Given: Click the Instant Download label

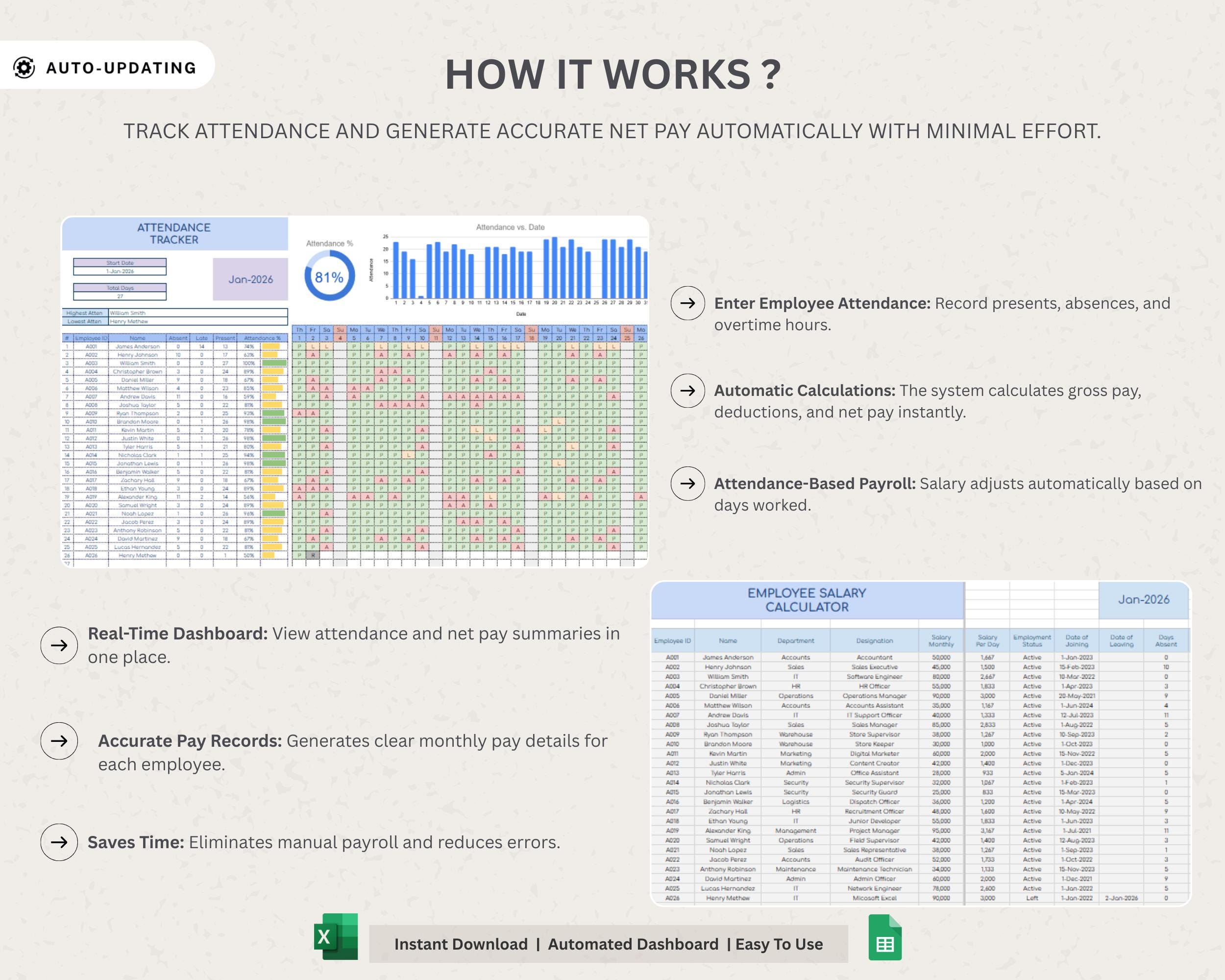Looking at the screenshot, I should click(x=461, y=944).
